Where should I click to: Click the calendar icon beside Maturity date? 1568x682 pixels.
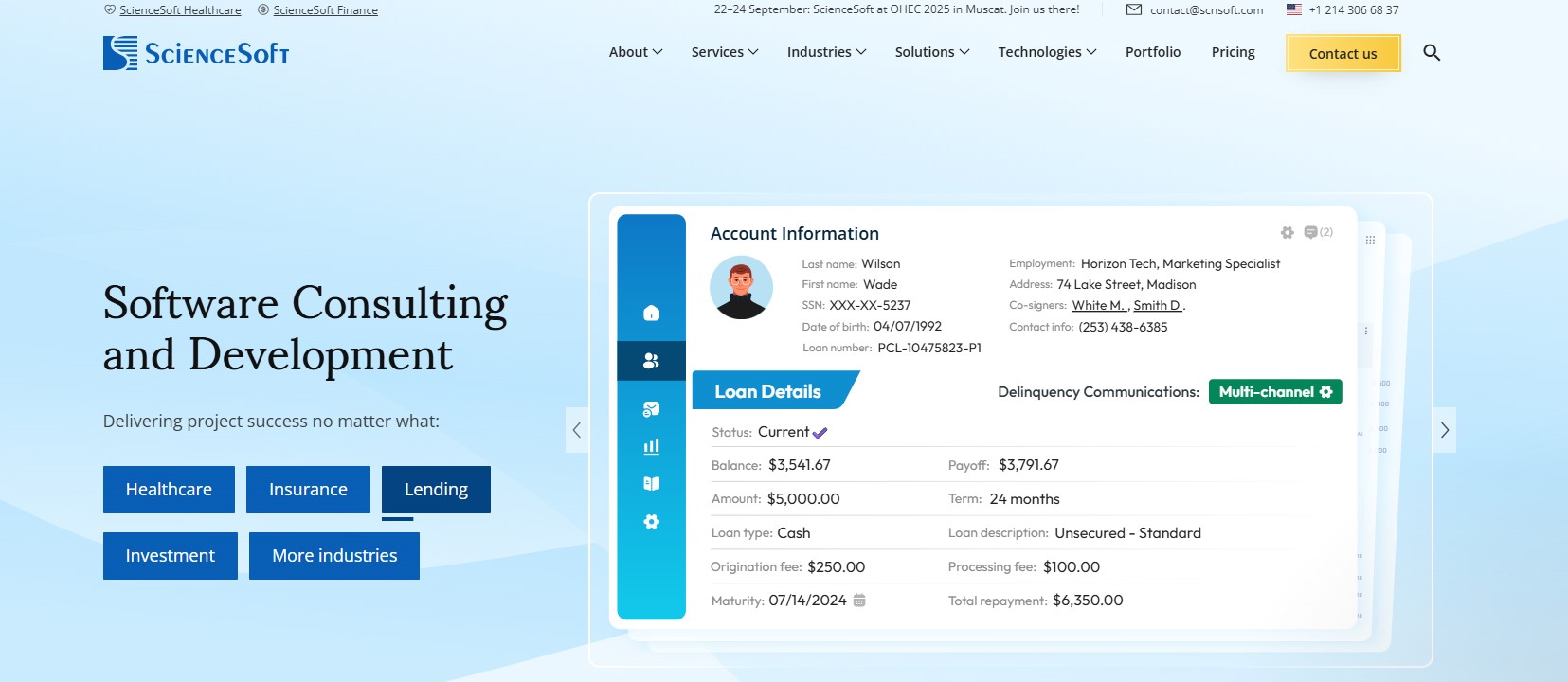tap(859, 601)
